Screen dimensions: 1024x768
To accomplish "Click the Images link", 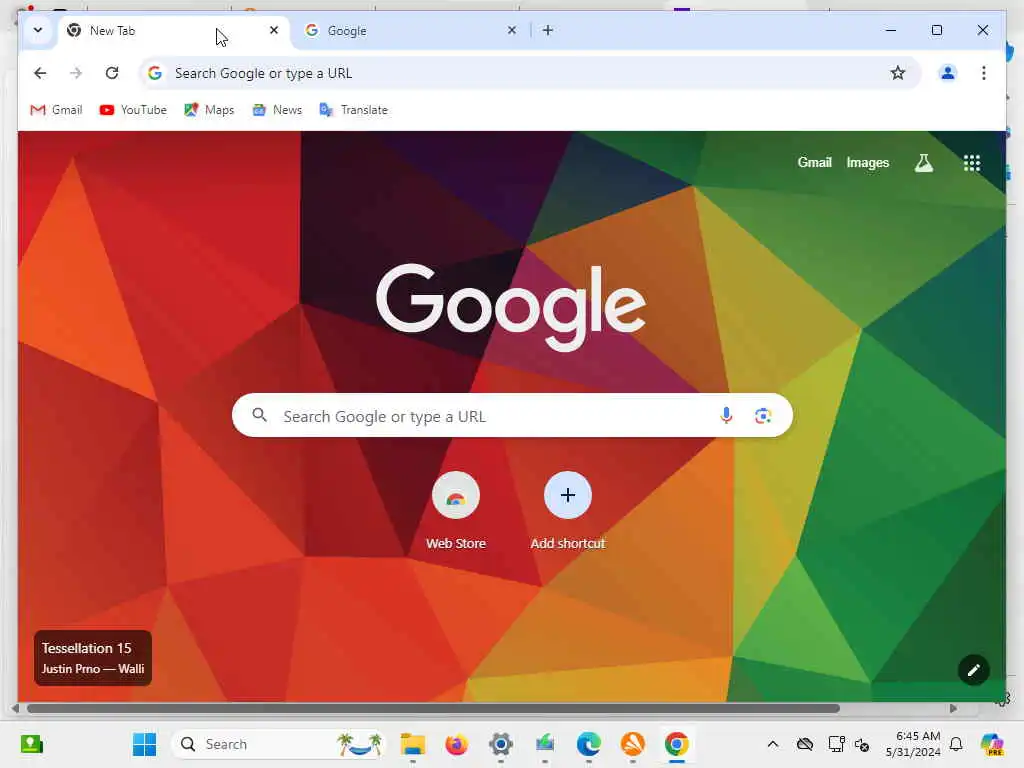I will pos(867,163).
